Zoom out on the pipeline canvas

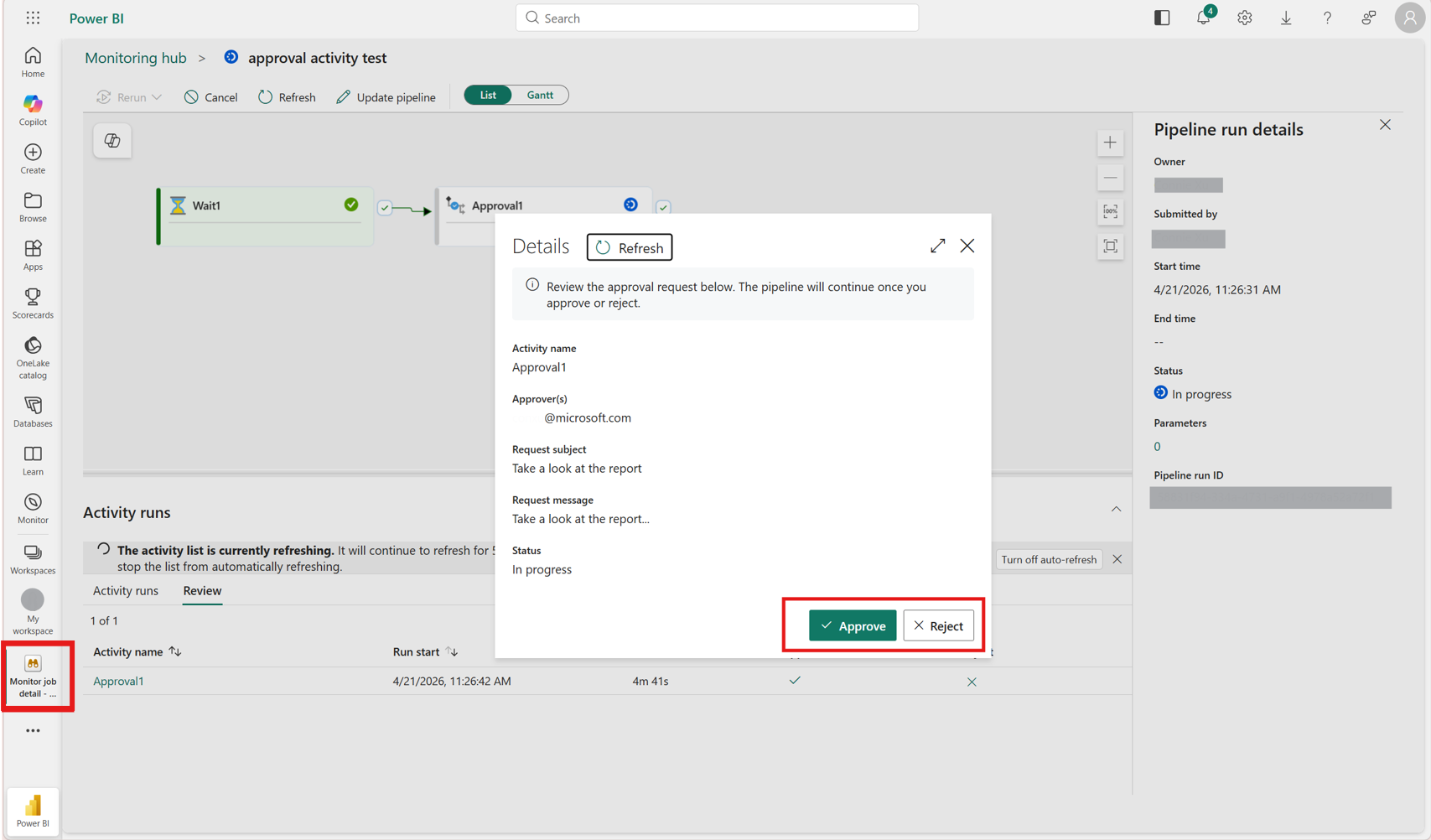[x=1110, y=178]
